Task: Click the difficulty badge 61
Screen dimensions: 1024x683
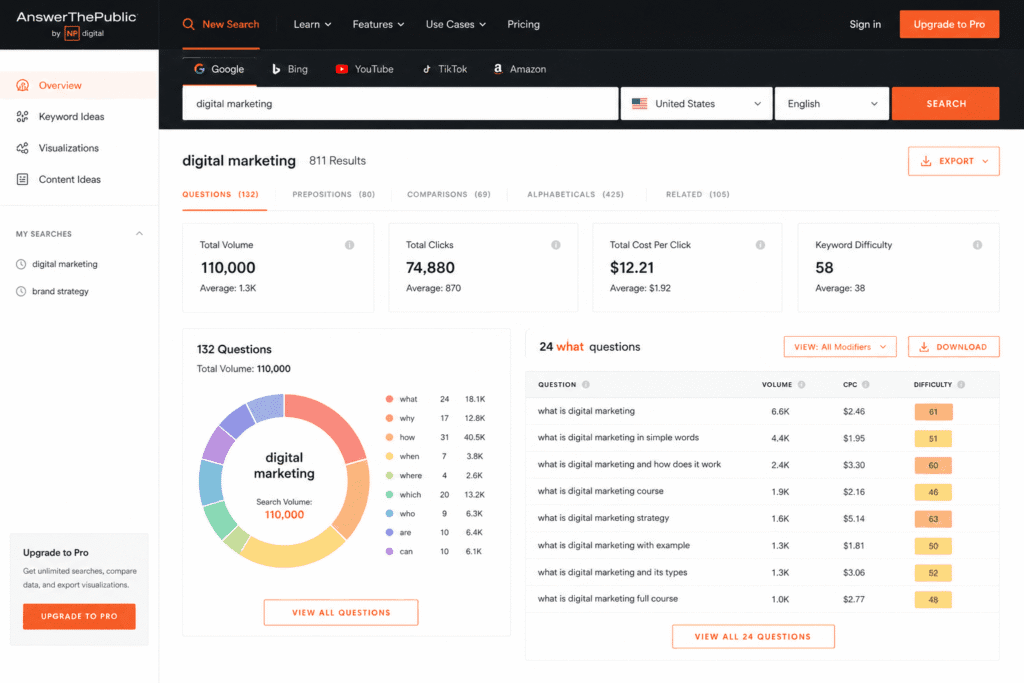Action: click(x=933, y=412)
